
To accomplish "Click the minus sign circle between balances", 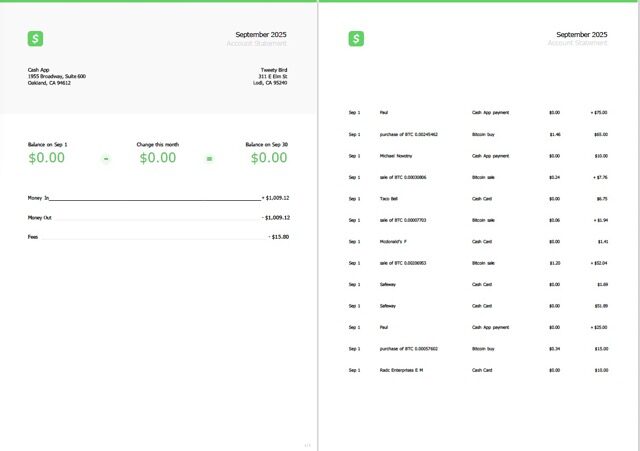I will (x=106, y=158).
